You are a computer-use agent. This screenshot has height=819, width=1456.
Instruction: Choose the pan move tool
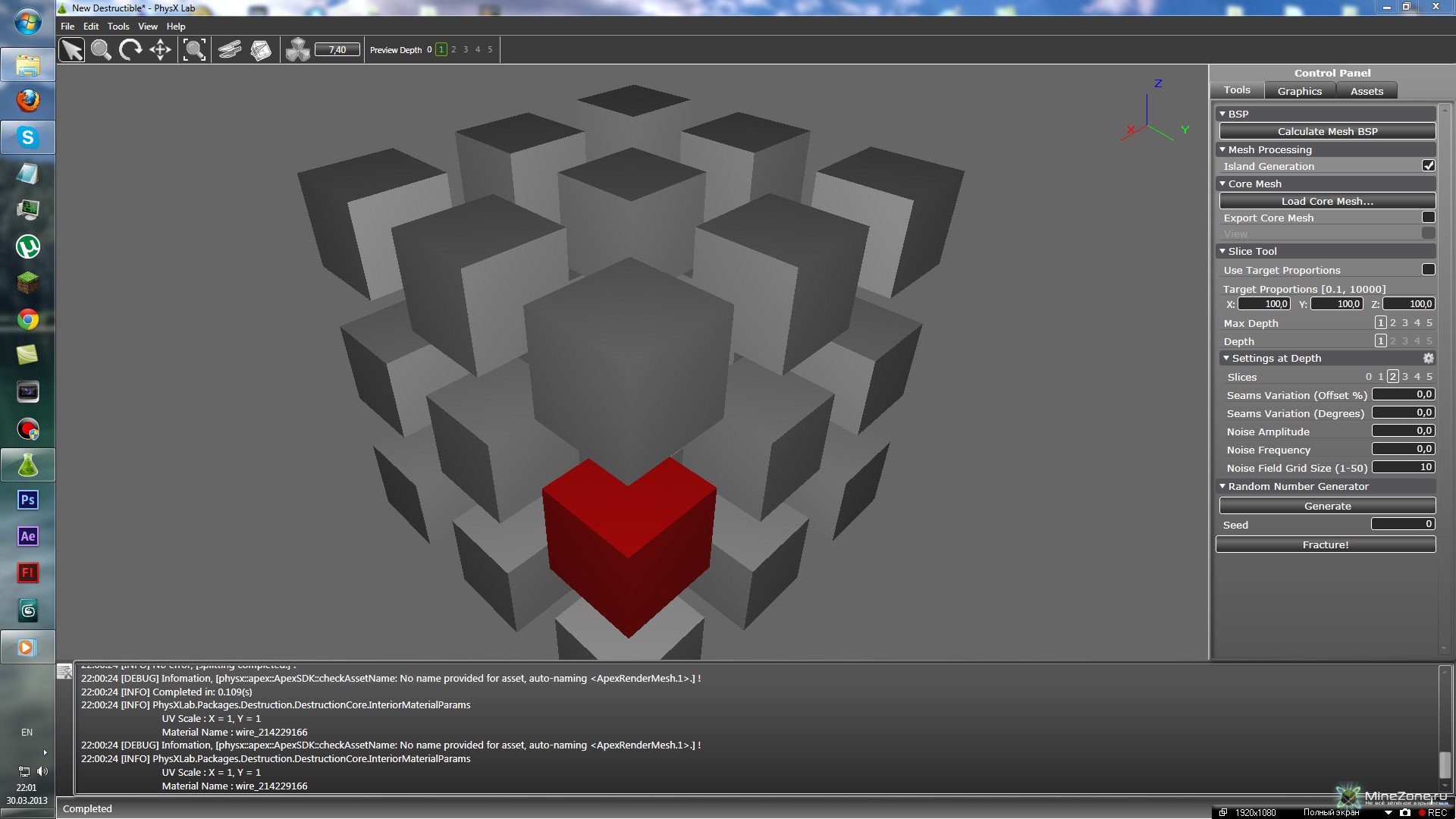pyautogui.click(x=160, y=50)
